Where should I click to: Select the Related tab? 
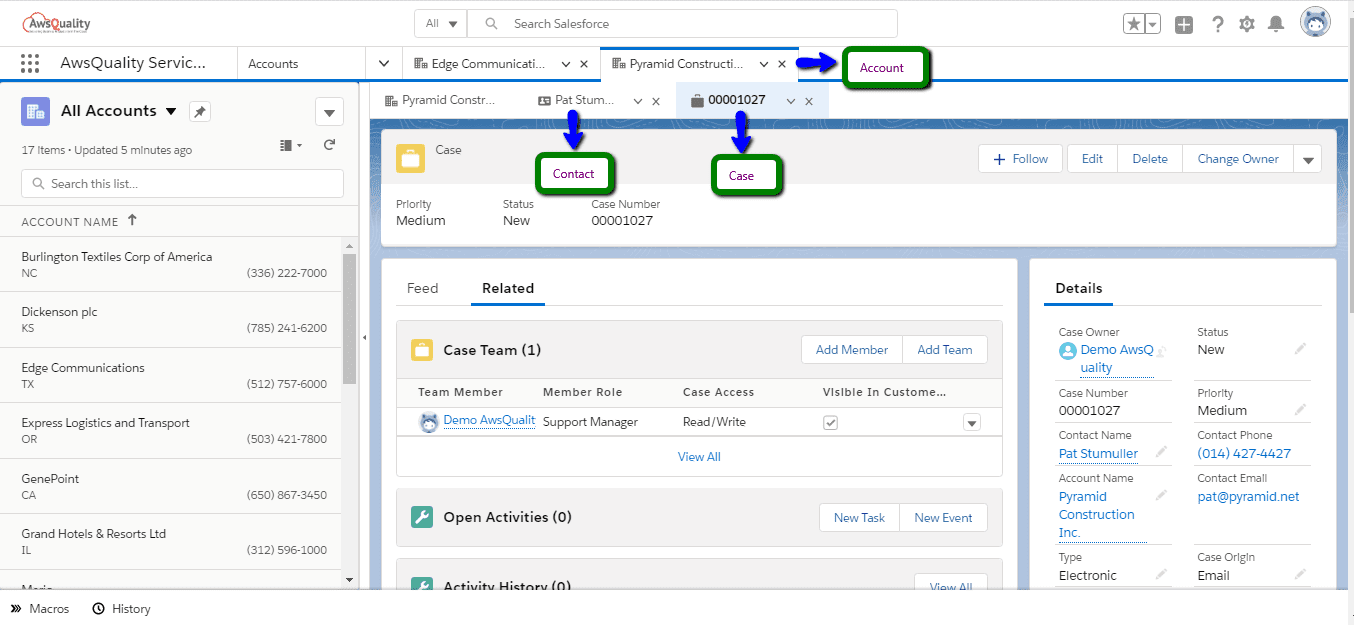click(508, 288)
